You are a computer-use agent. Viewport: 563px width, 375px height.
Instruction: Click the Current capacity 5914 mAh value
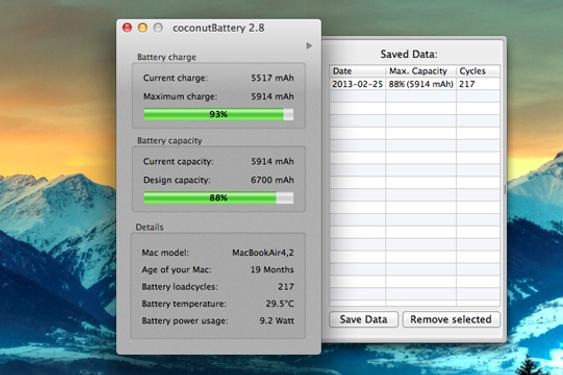coord(272,162)
